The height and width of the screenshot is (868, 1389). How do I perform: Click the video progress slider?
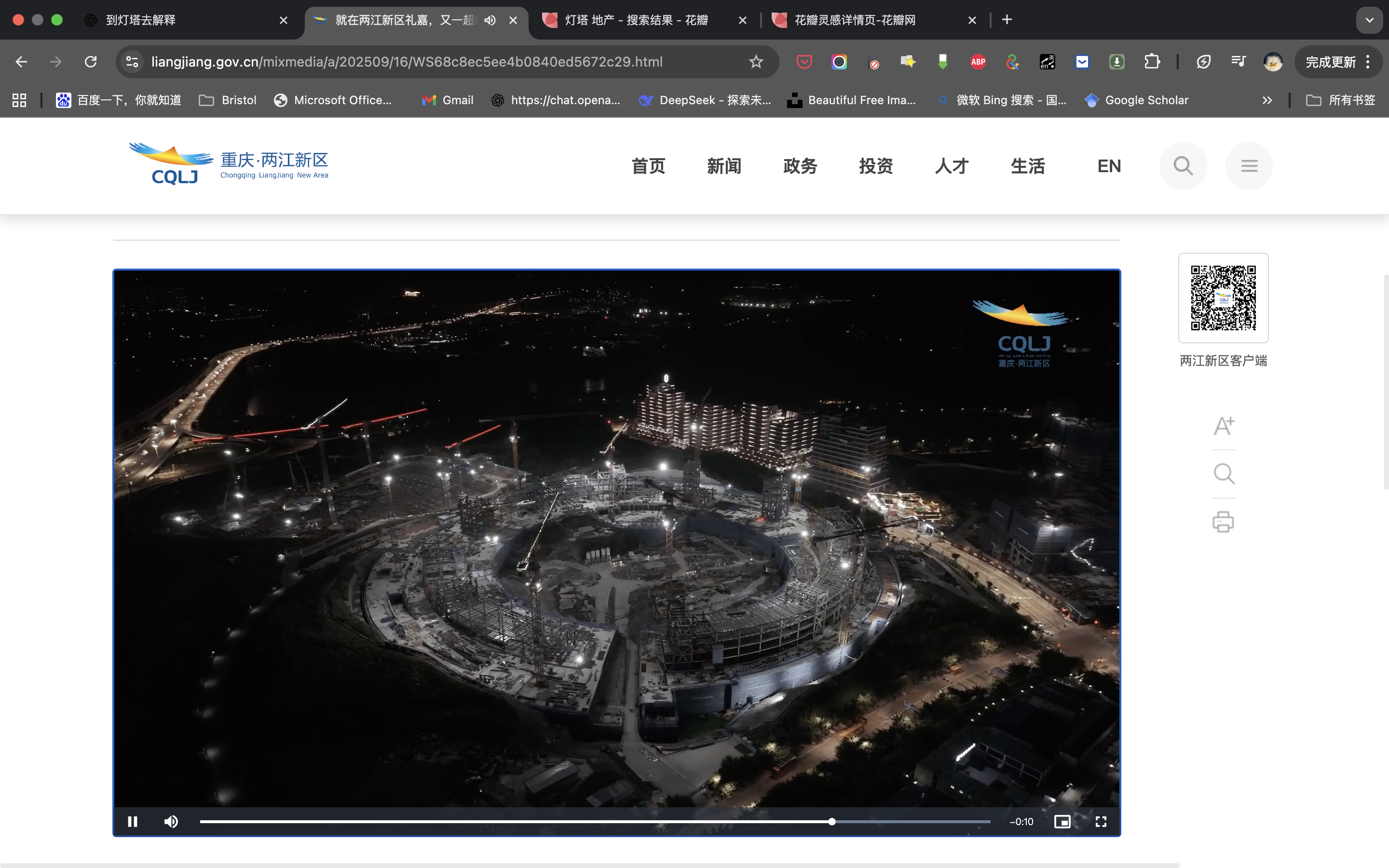coord(595,822)
